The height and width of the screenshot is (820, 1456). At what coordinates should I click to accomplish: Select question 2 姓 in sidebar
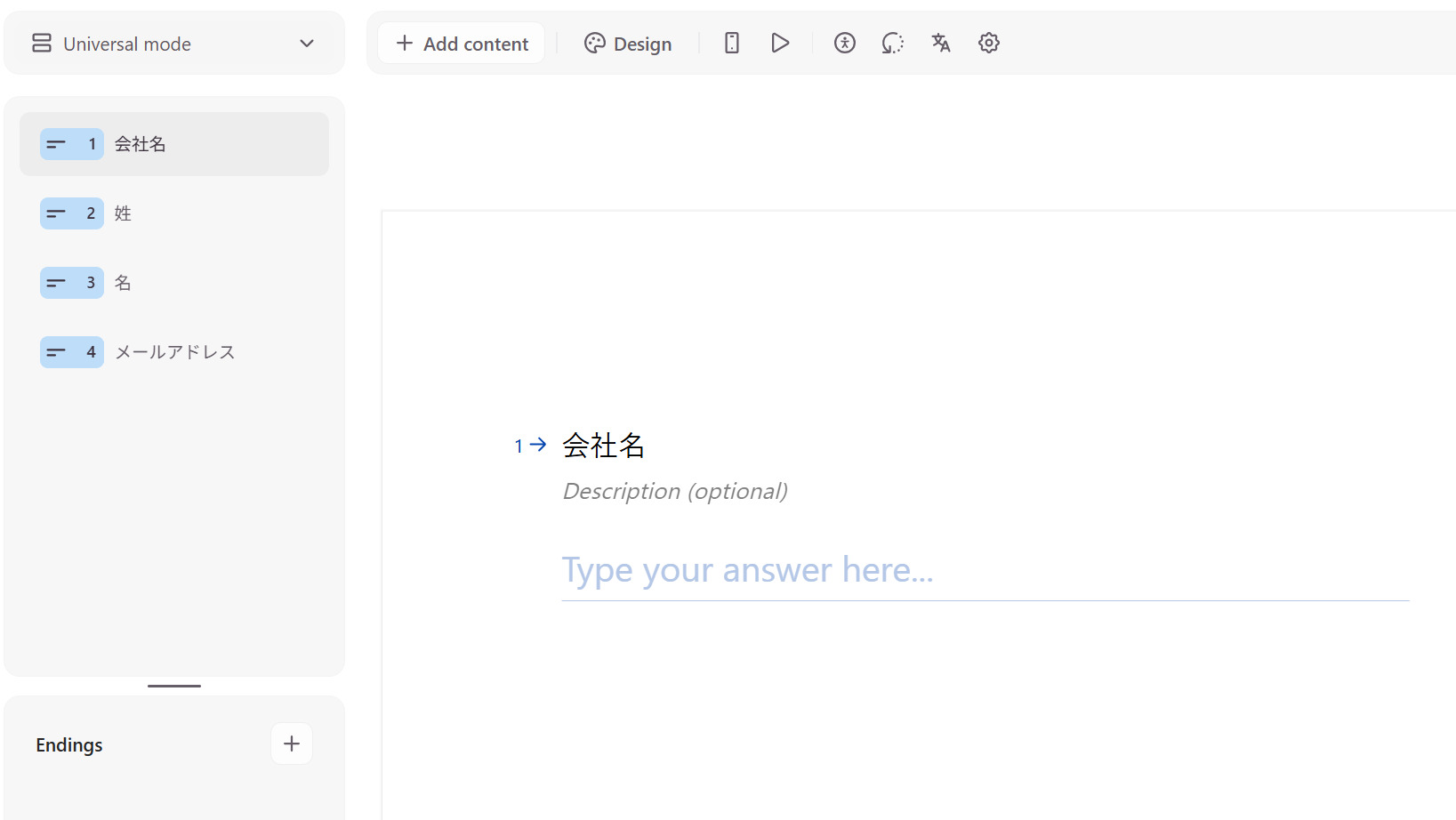(174, 213)
